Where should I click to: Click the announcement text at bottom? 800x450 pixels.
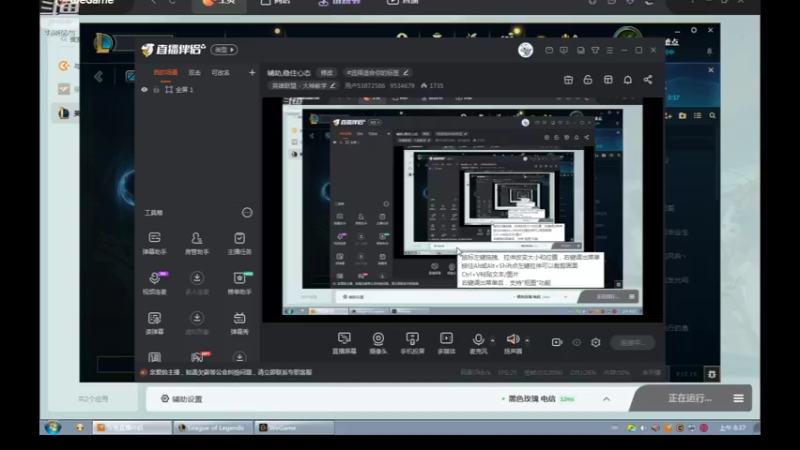231,372
